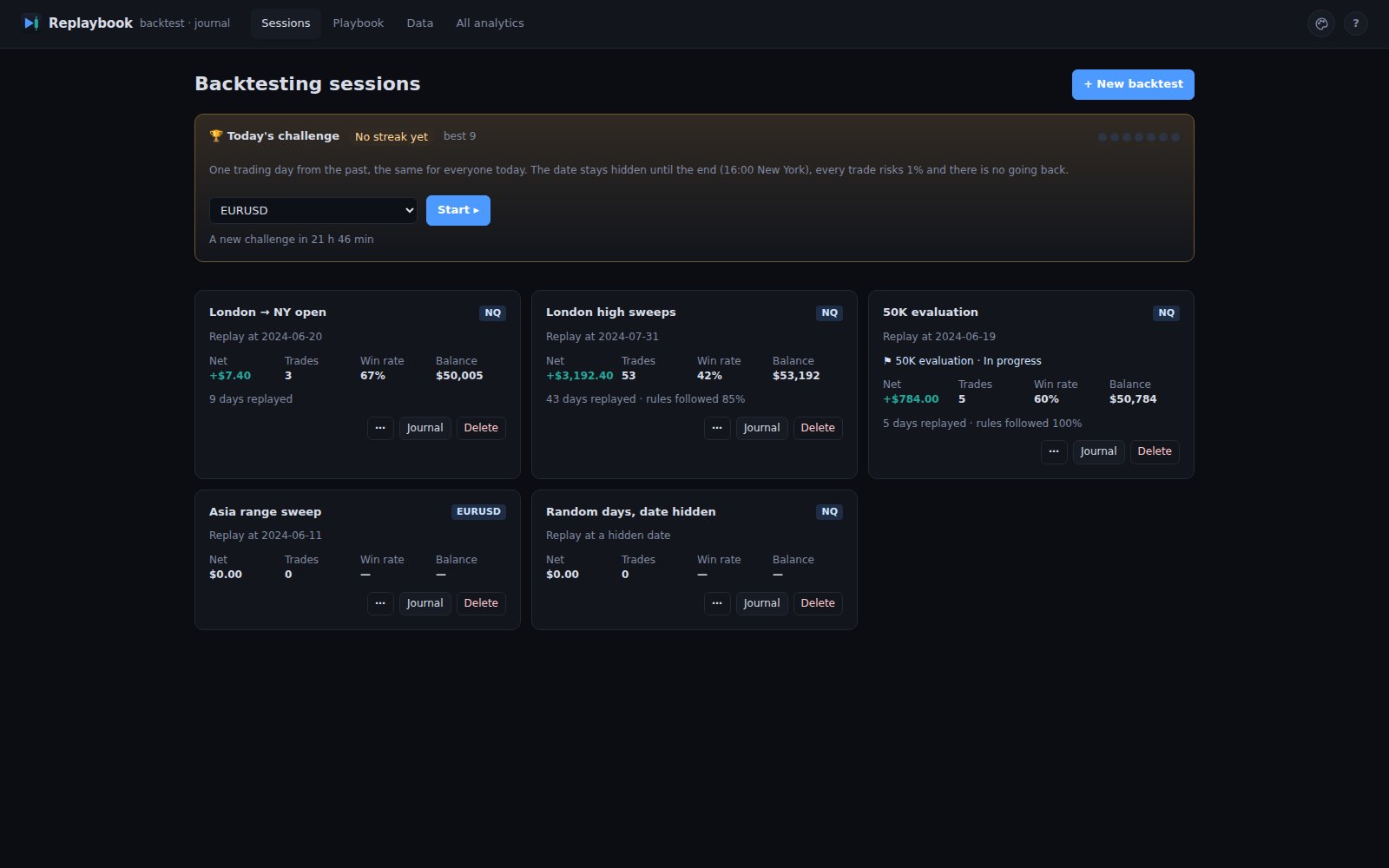Create a new backtest

(1133, 84)
